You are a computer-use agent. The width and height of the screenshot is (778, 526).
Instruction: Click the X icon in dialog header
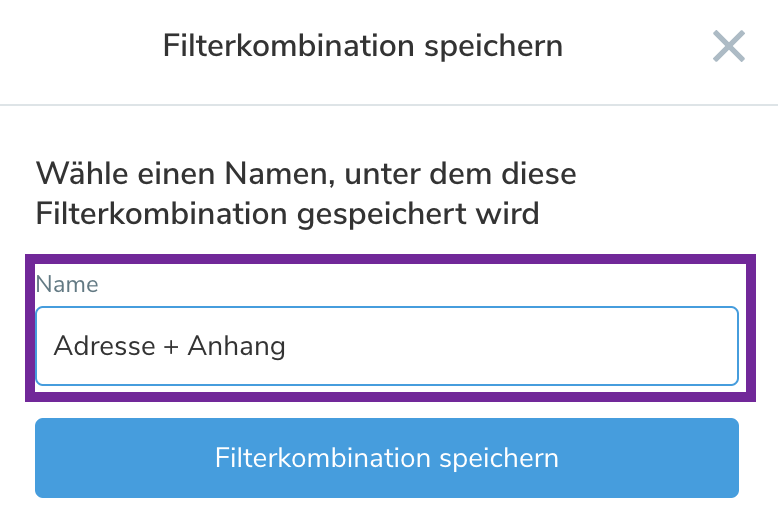tap(729, 46)
